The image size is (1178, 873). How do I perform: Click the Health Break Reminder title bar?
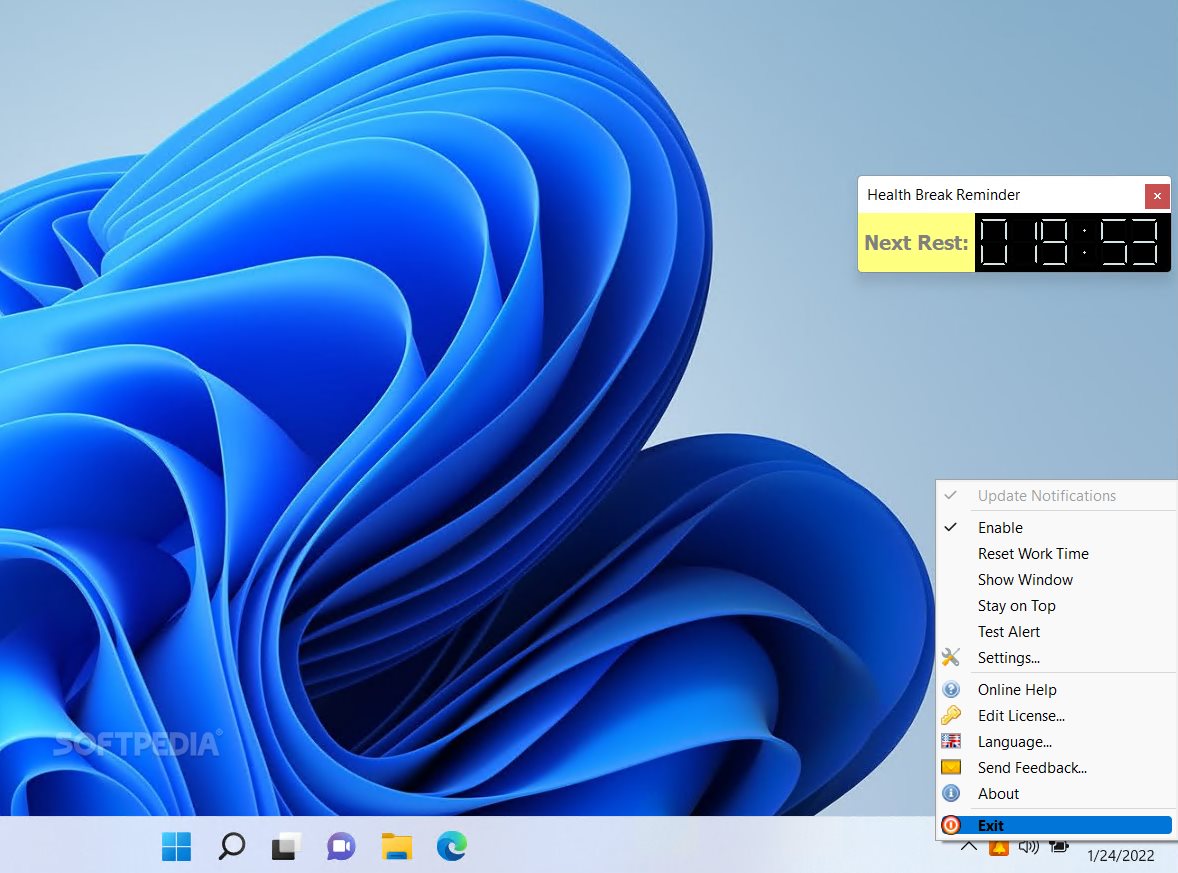1001,195
